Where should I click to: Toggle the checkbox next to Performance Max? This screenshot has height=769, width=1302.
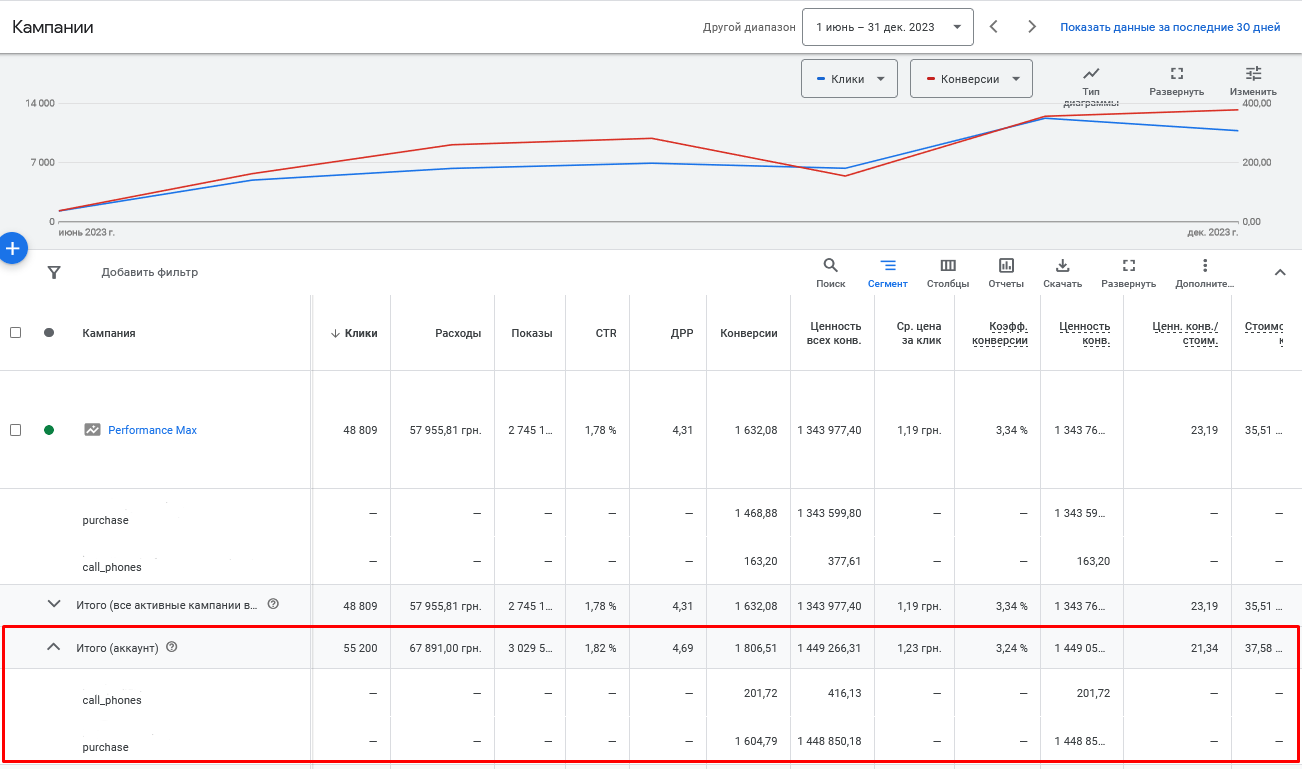click(17, 430)
